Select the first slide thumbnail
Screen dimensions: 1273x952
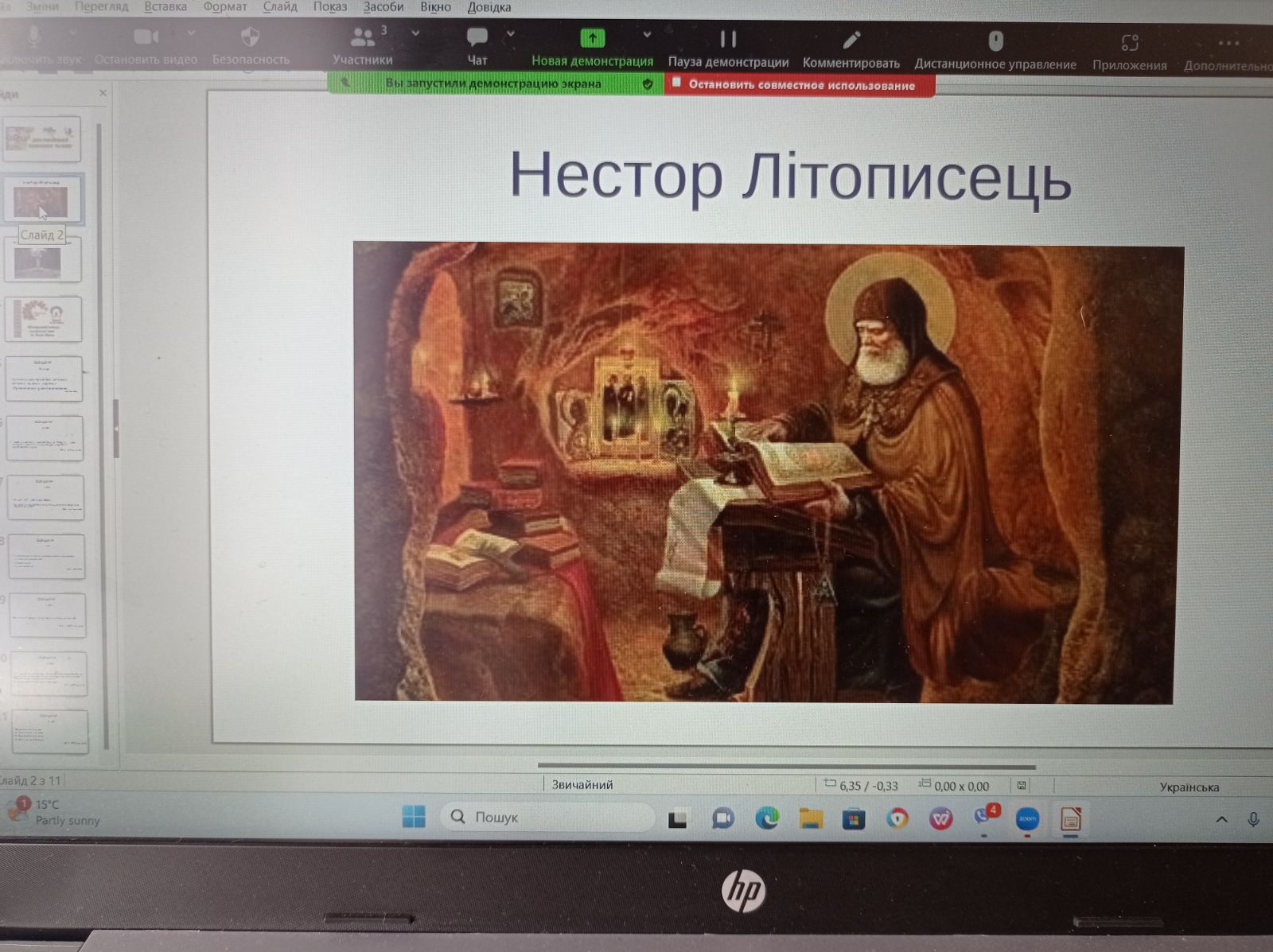[x=42, y=139]
